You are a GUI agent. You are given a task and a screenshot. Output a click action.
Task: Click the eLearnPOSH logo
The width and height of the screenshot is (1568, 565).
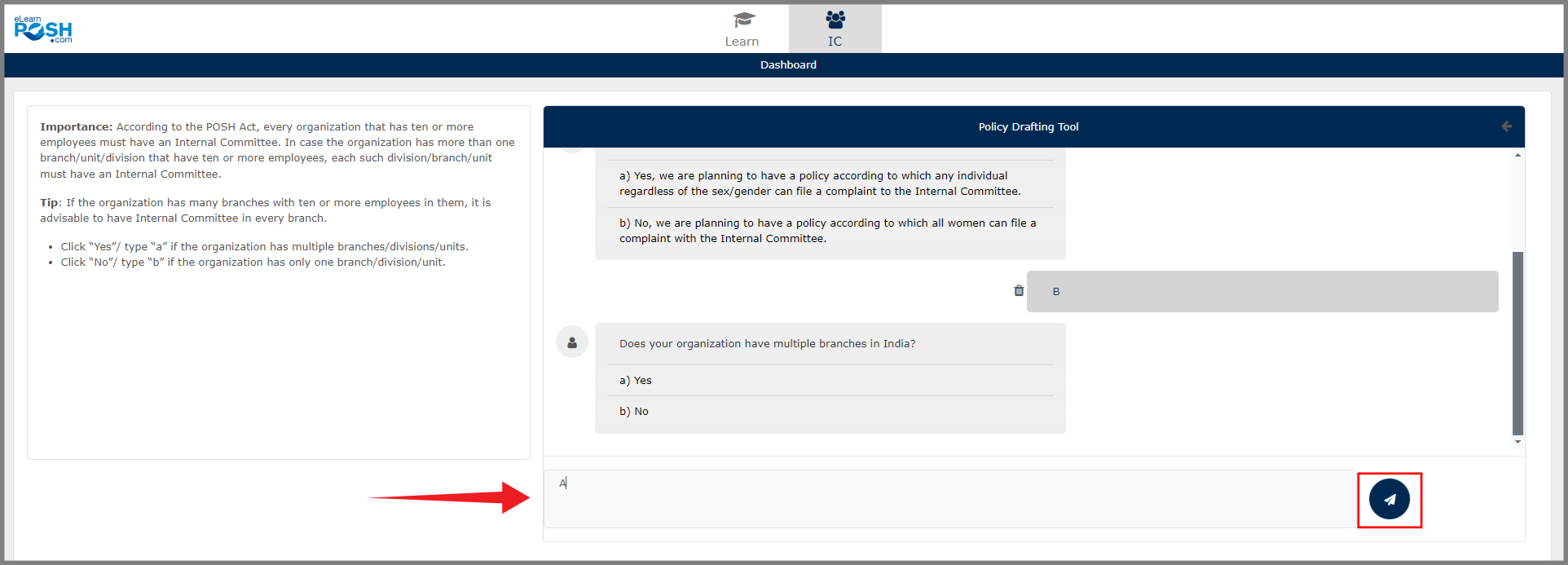43,29
